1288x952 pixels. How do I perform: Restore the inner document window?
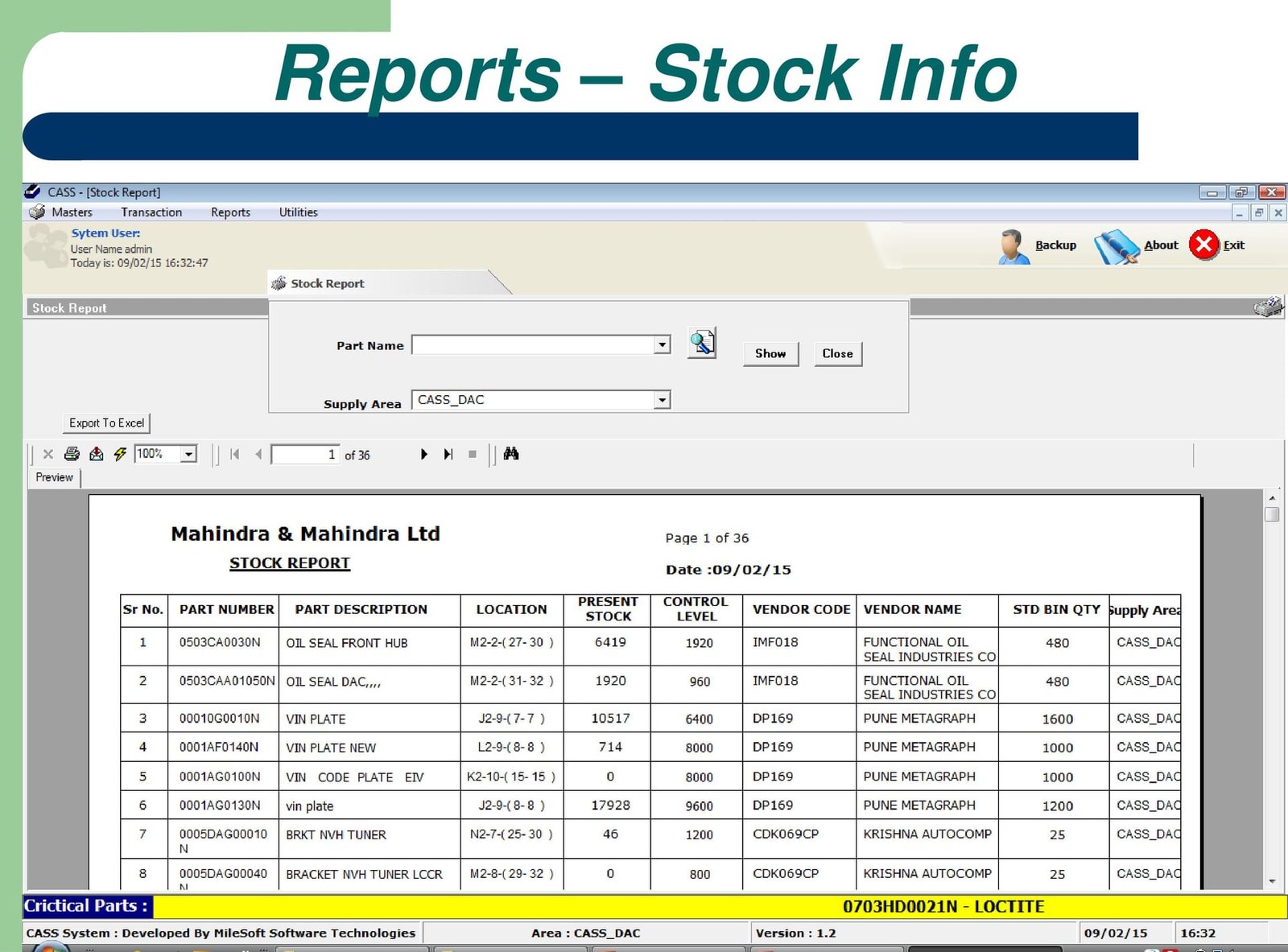tap(1258, 212)
